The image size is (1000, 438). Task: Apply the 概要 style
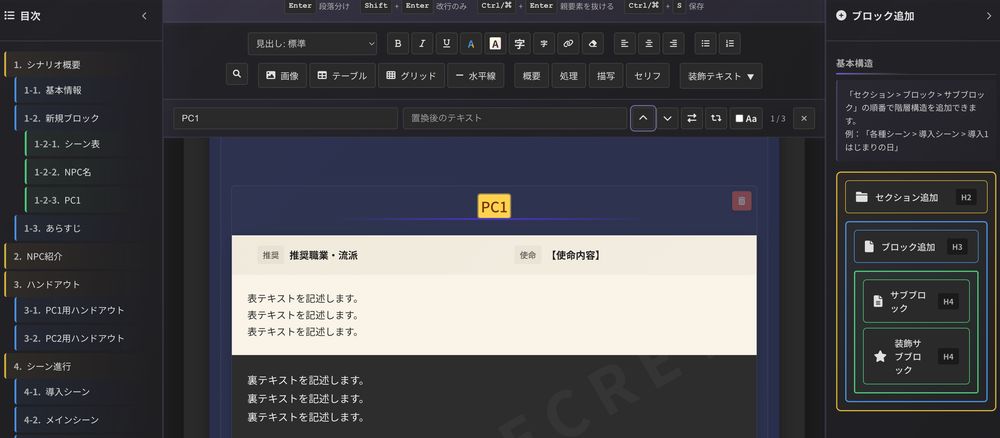532,75
